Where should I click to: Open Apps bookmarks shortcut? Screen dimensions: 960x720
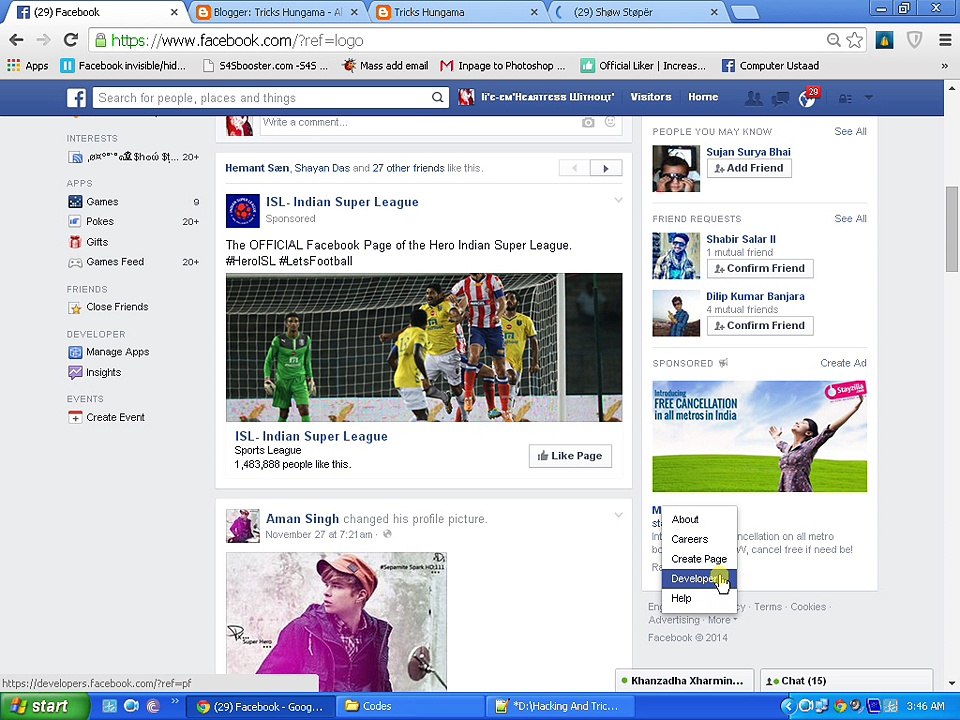pyautogui.click(x=28, y=66)
